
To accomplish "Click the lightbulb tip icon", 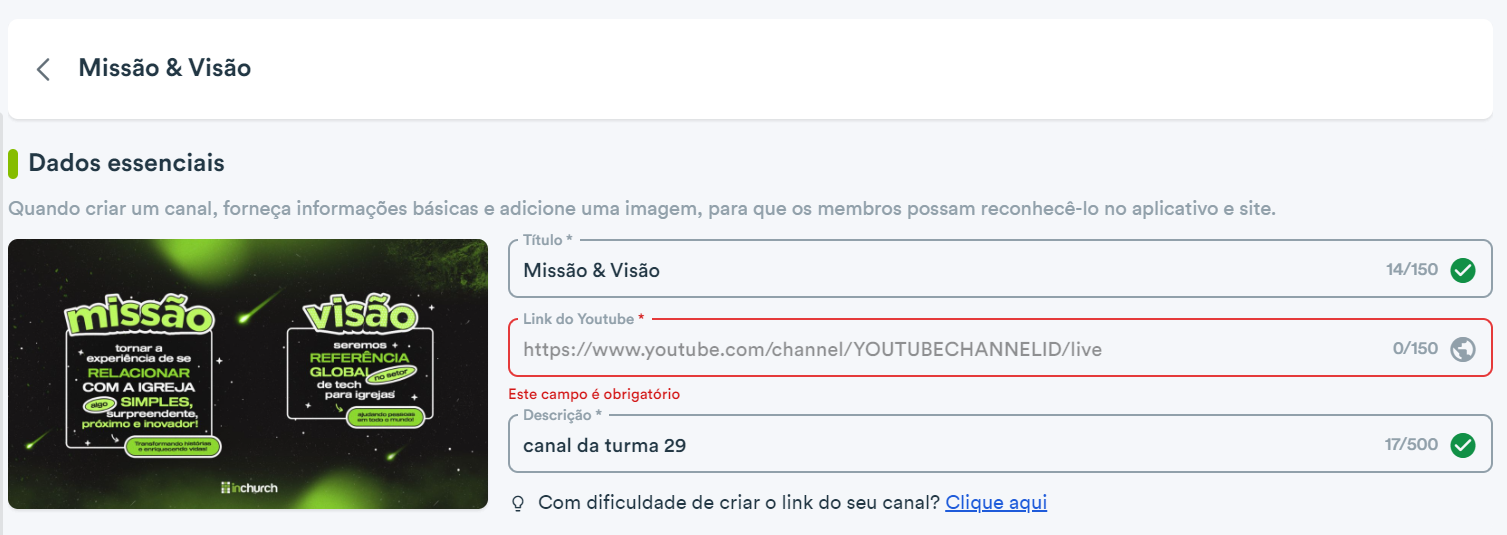I will (518, 503).
